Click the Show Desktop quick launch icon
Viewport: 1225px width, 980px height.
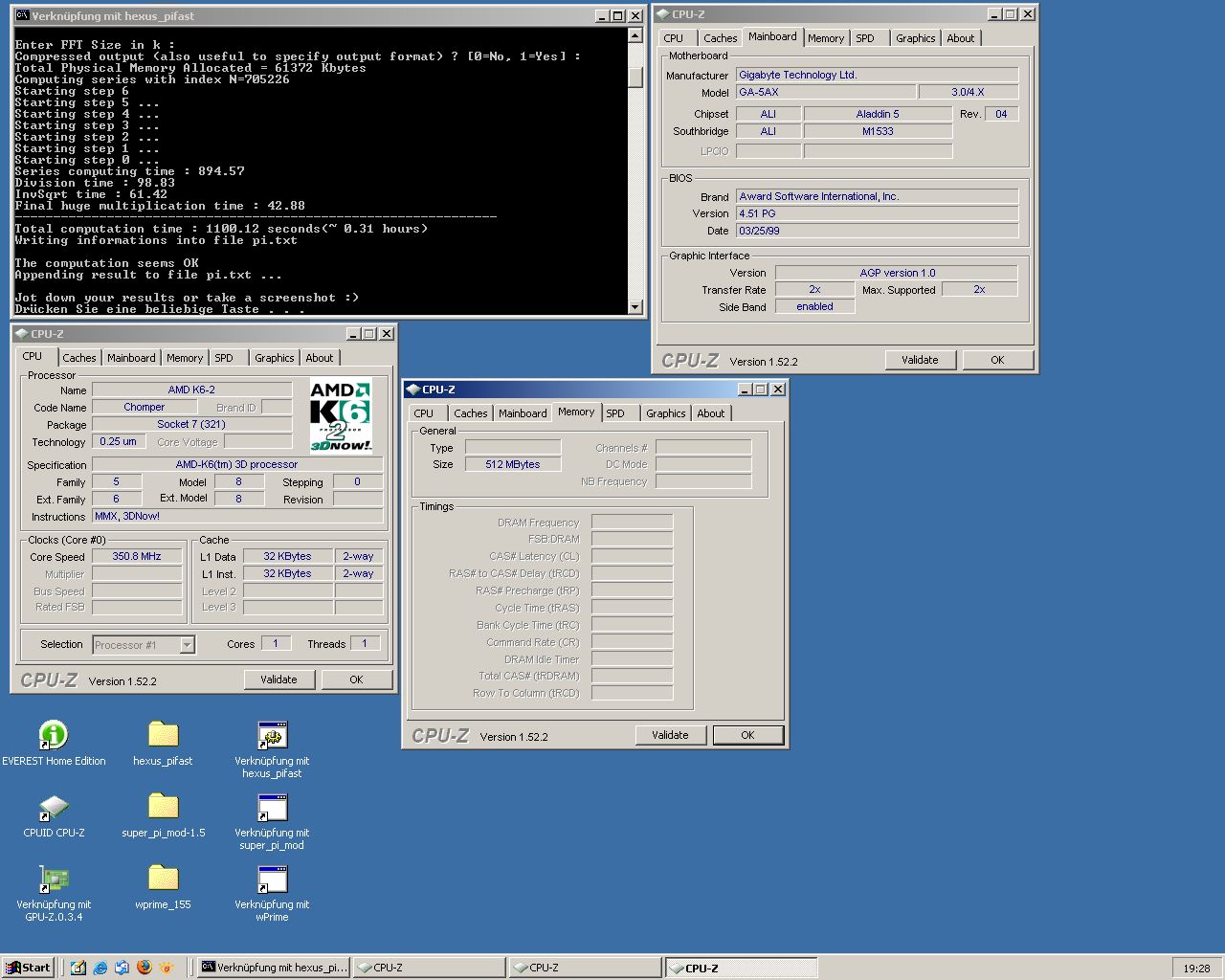pyautogui.click(x=78, y=968)
